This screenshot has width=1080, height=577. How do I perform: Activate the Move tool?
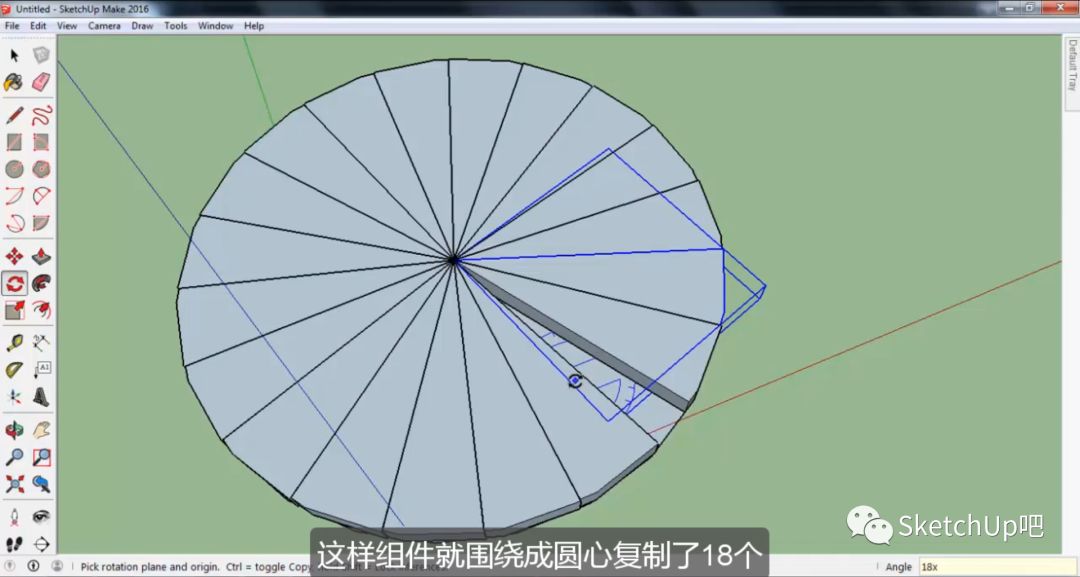[x=14, y=256]
